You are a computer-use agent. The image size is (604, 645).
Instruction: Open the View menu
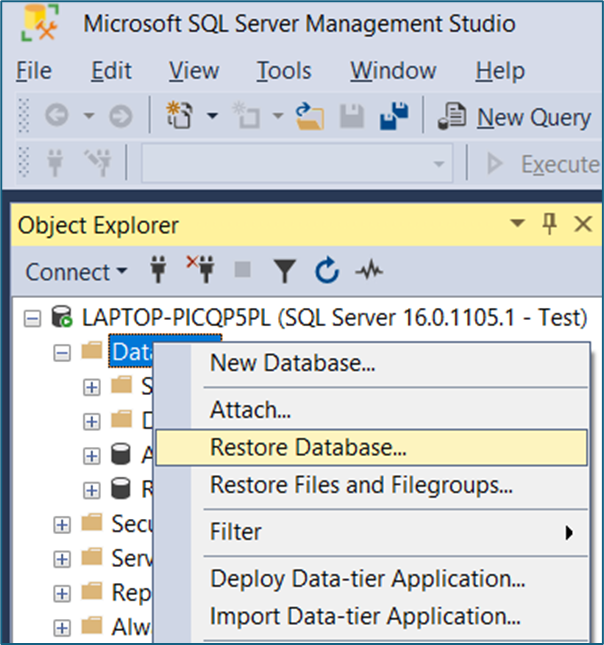click(x=194, y=71)
